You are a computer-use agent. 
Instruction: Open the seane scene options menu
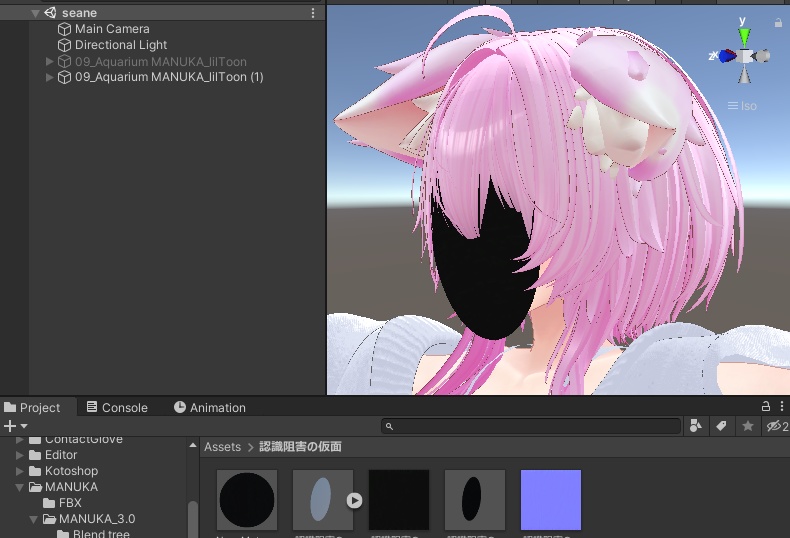[x=313, y=13]
